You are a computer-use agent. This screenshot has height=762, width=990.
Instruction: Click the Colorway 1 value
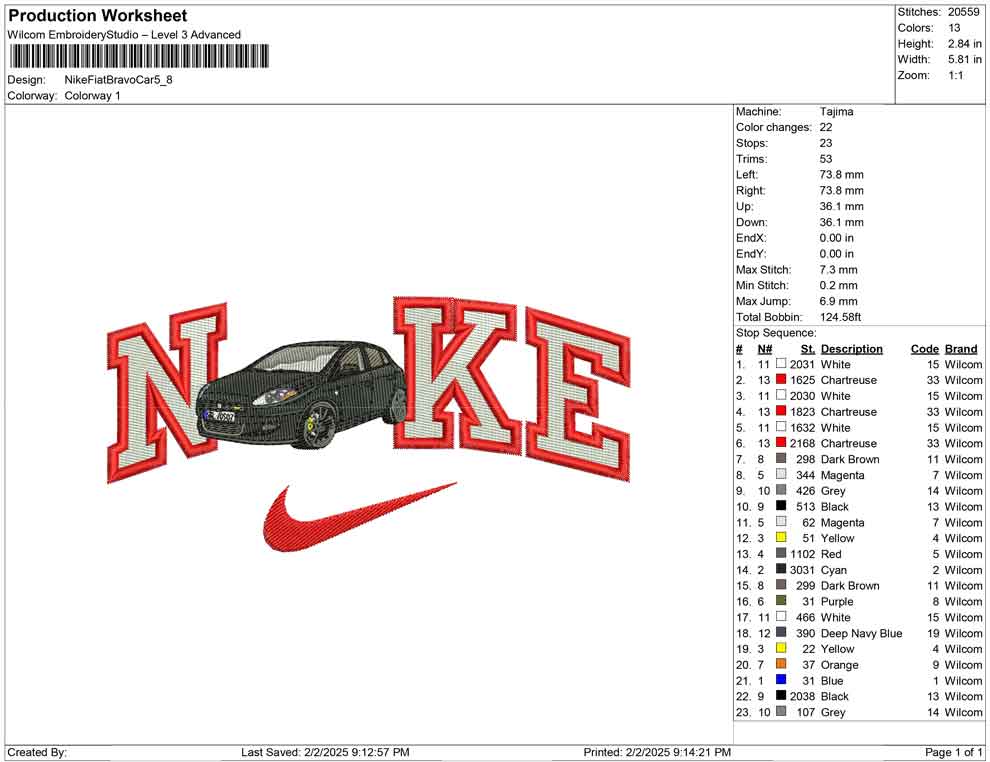[92, 95]
